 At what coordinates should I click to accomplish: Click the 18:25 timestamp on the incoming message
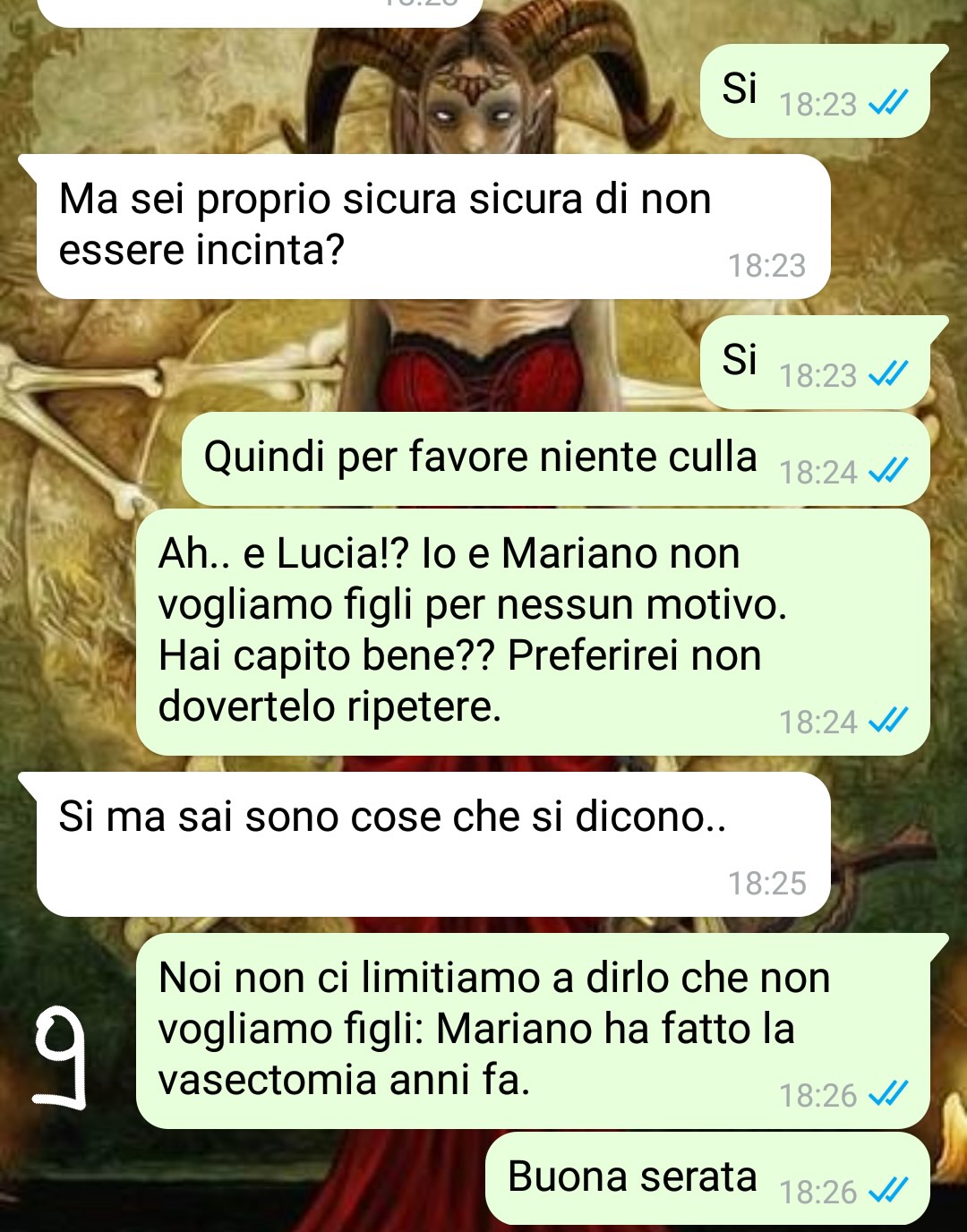[x=766, y=884]
